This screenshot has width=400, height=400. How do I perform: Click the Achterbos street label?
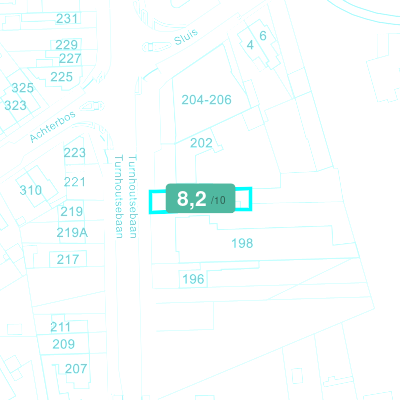tap(52, 127)
